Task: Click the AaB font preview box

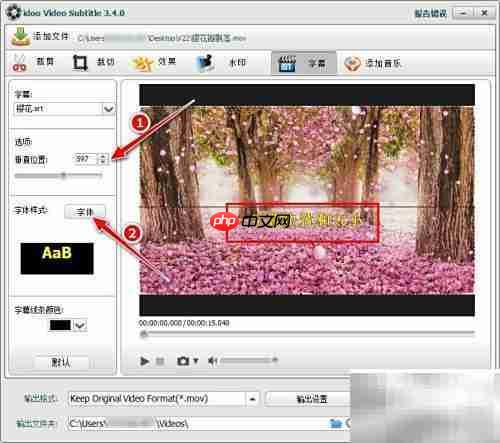Action: (57, 258)
